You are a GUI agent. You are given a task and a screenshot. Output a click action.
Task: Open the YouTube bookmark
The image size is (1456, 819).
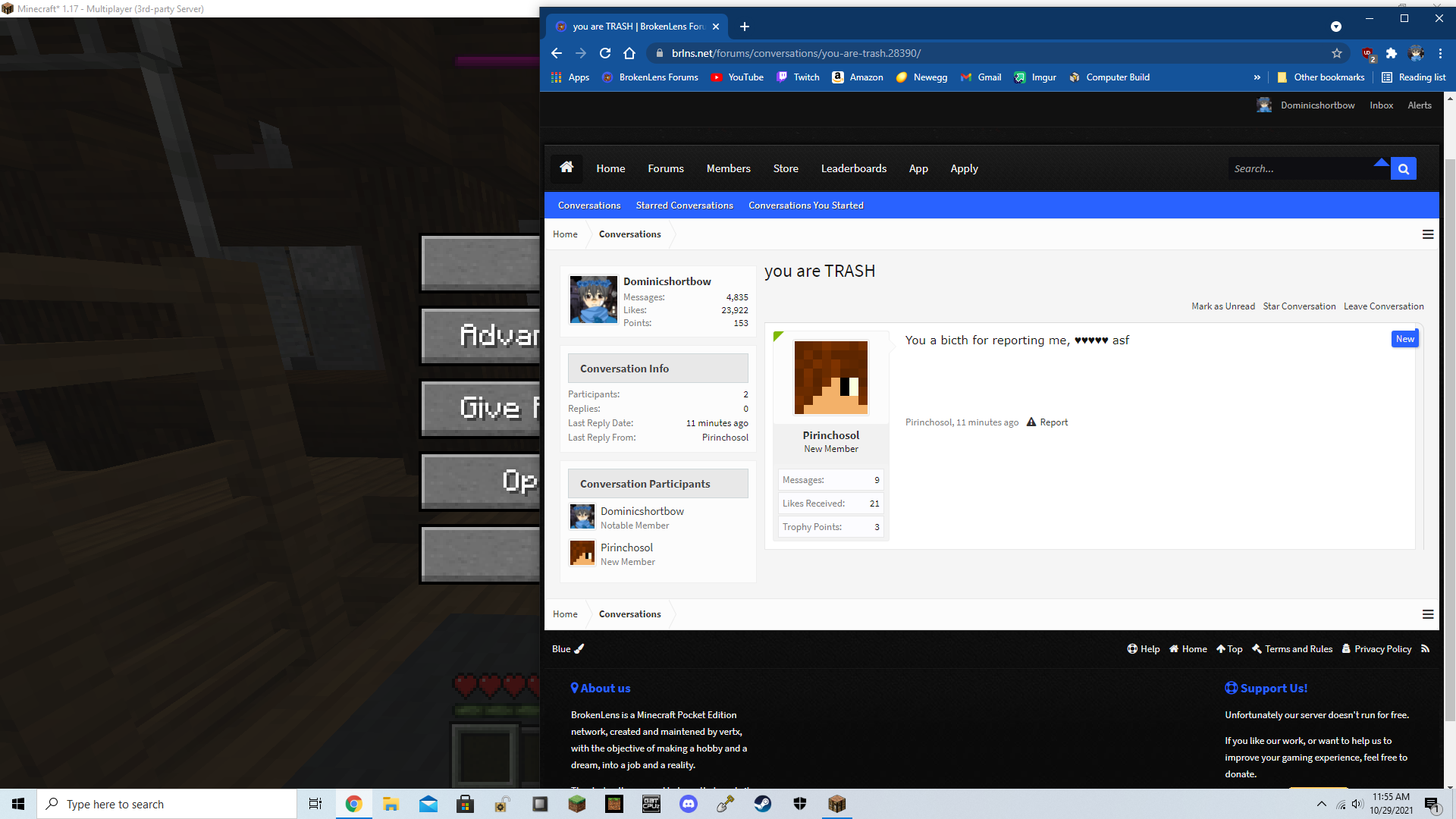coord(738,77)
